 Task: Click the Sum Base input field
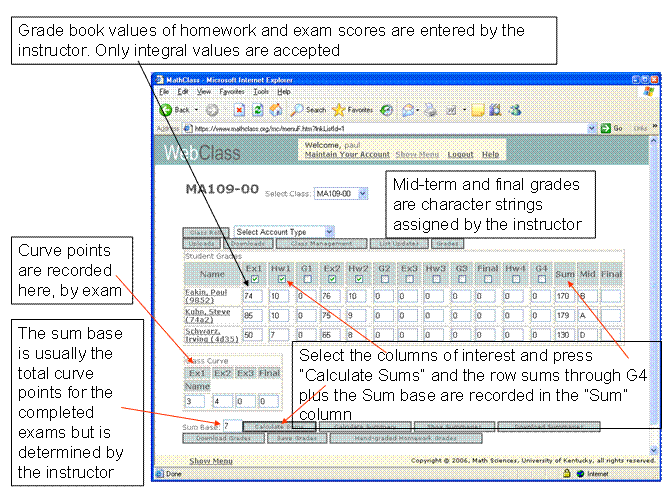230,425
